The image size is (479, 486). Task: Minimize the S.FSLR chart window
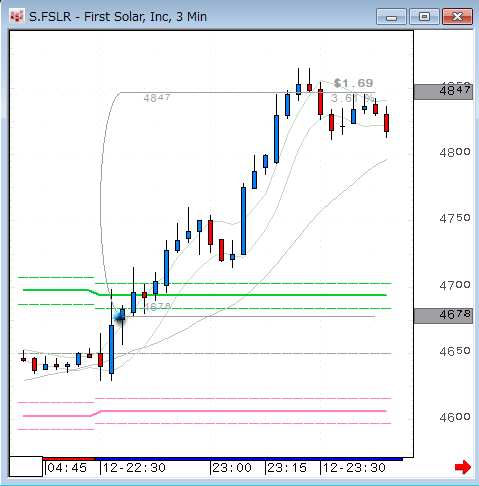pyautogui.click(x=391, y=17)
